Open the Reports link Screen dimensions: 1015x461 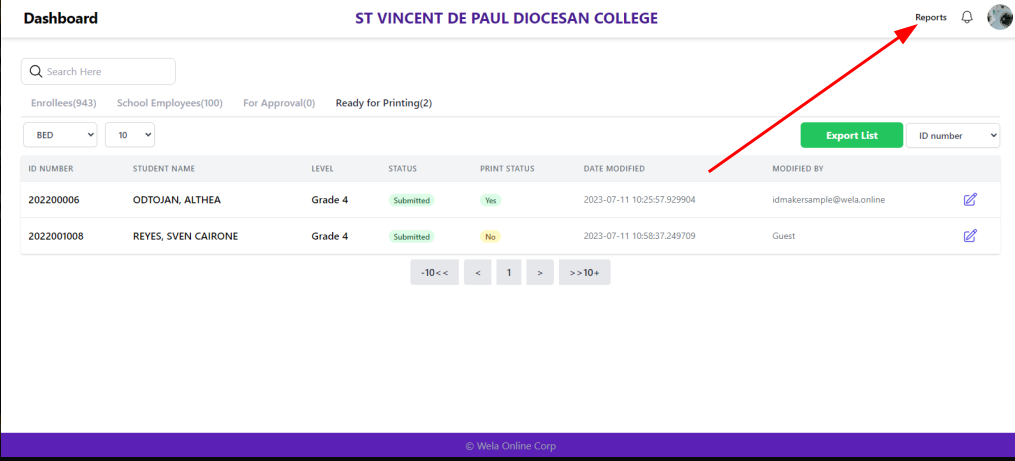931,17
